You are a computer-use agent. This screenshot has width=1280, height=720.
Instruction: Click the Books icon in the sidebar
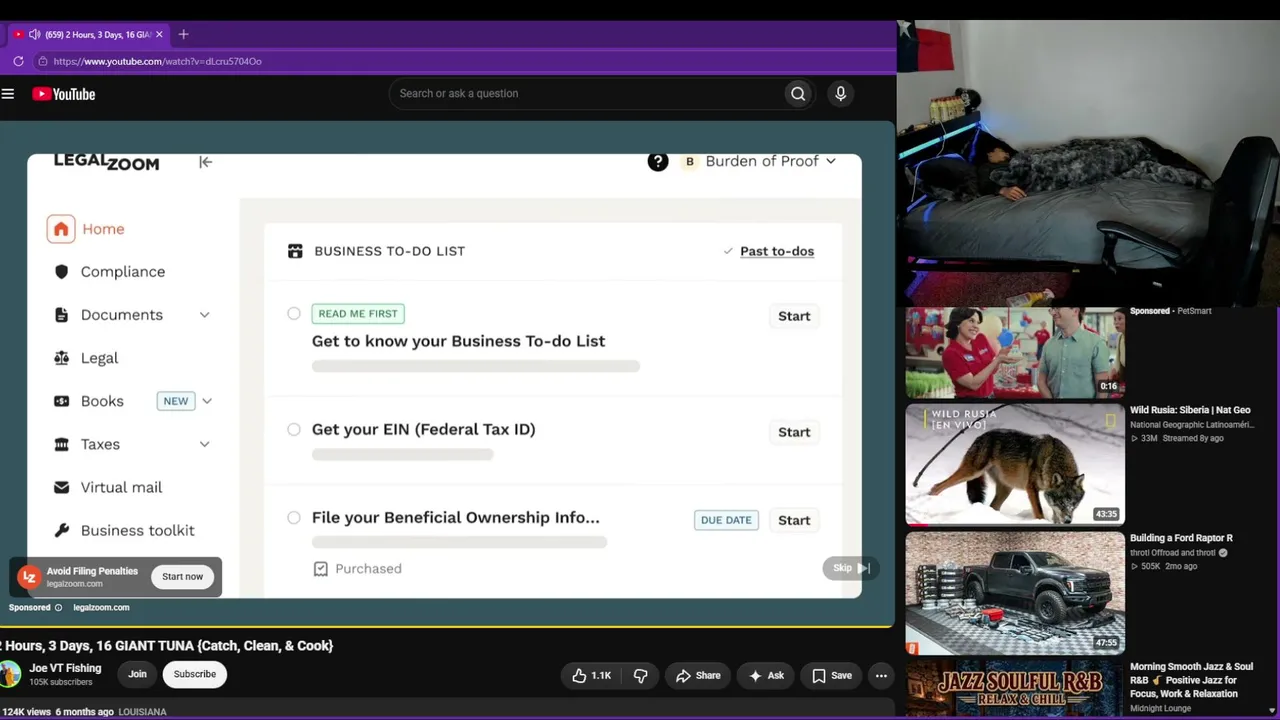coord(61,401)
